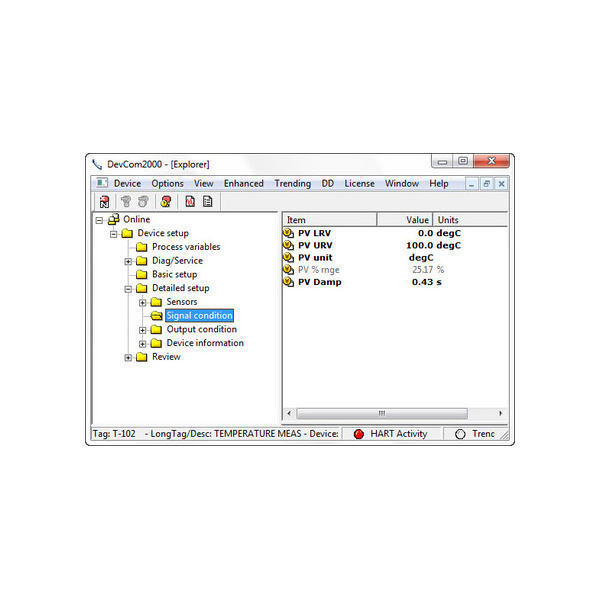Select the Signal condition tree item
Screen dimensions: 600x600
[x=199, y=316]
